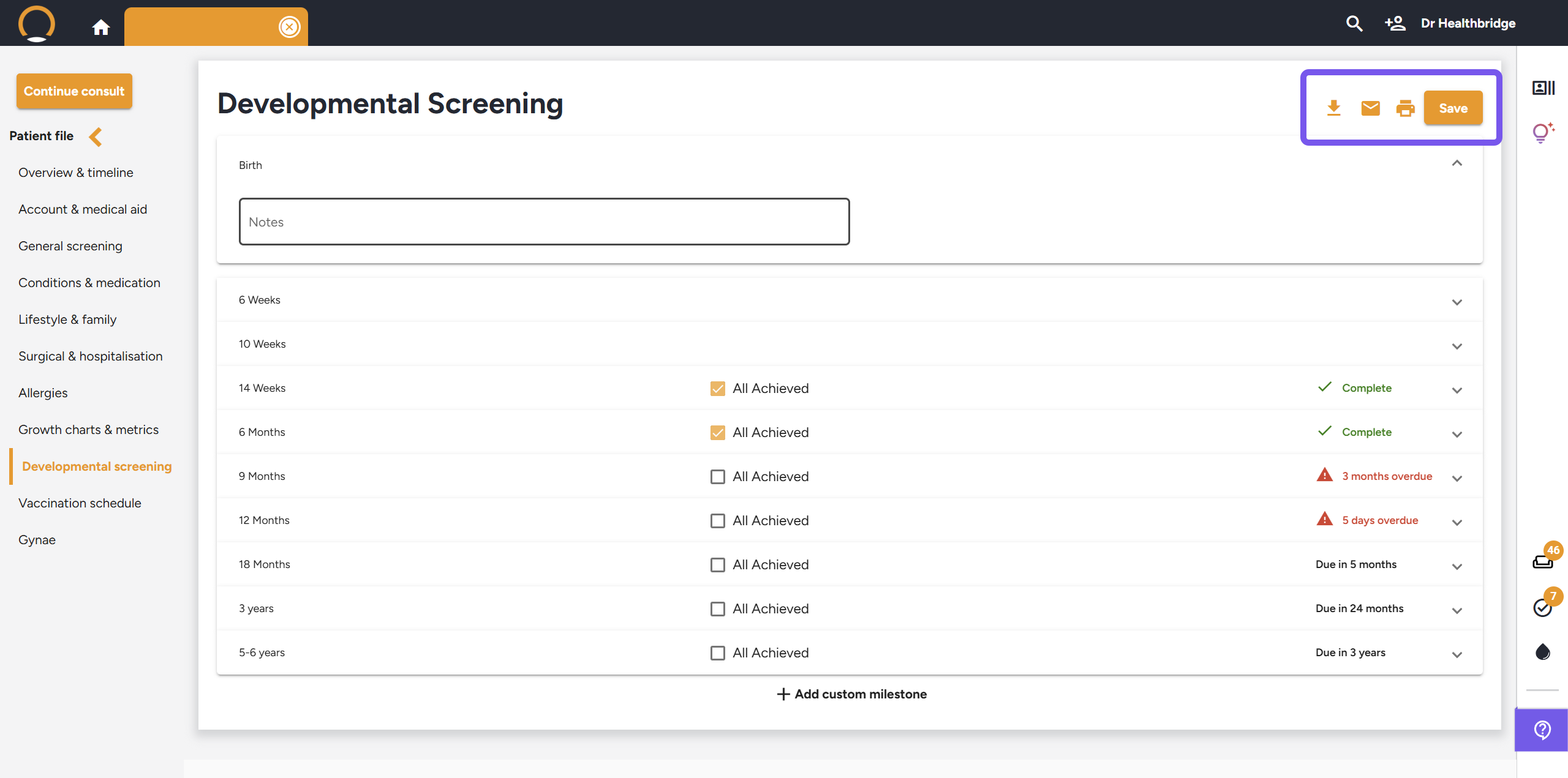The width and height of the screenshot is (1568, 778).
Task: Open the tasks checkmark icon with badge 7
Action: point(1542,607)
